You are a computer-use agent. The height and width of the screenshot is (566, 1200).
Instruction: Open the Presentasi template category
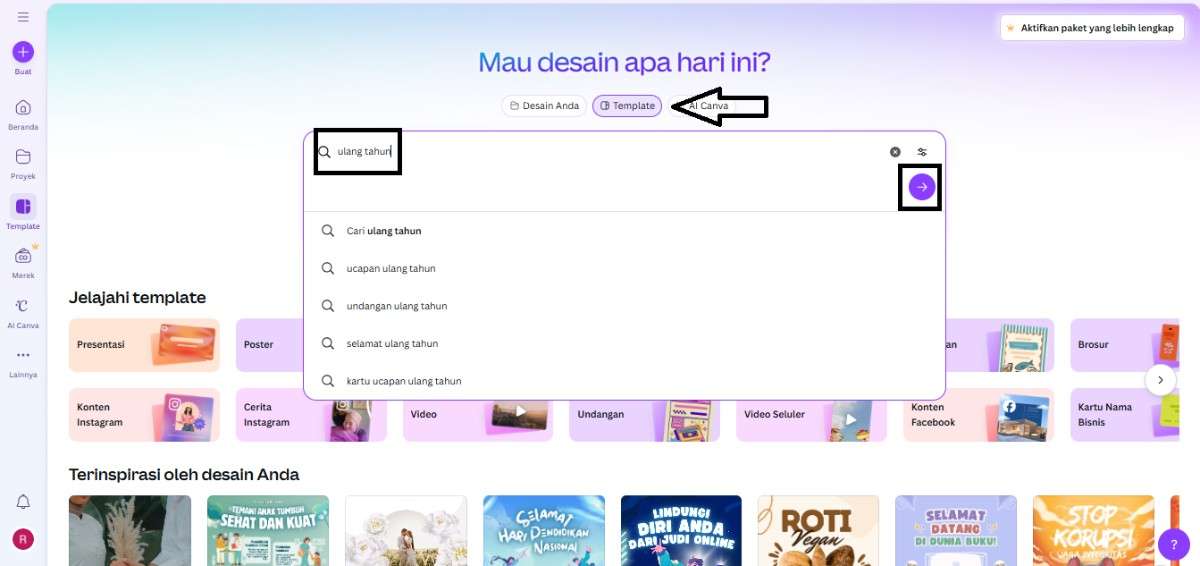[144, 345]
